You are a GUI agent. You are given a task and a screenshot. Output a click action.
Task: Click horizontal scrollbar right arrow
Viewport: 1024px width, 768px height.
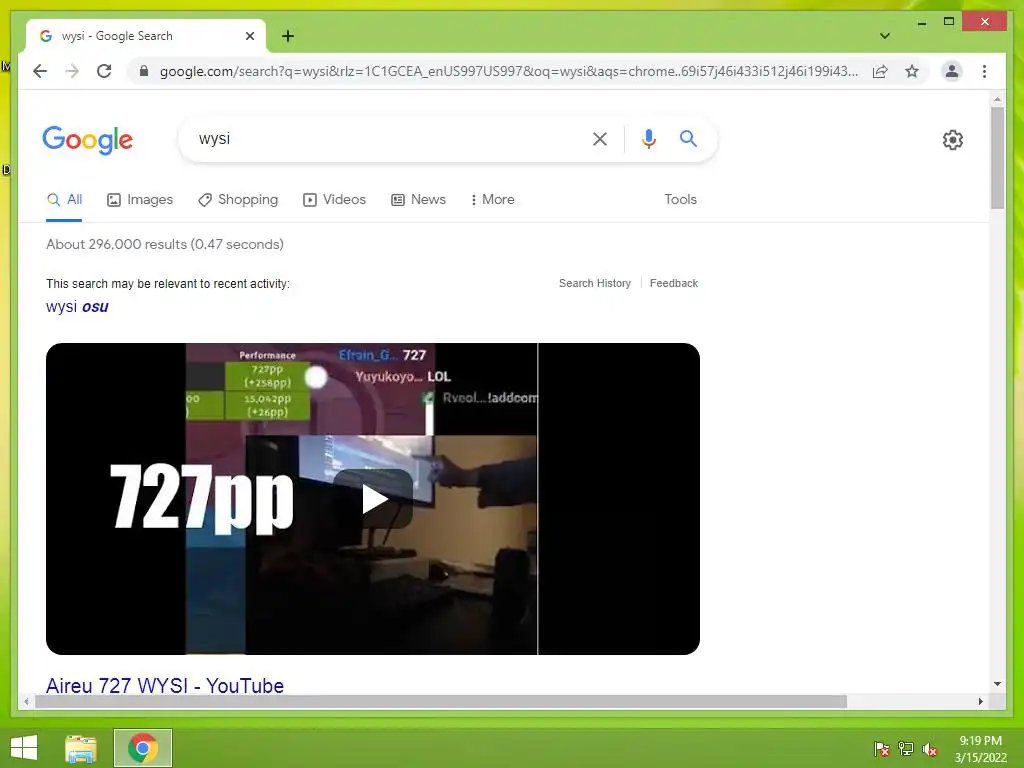[x=981, y=702]
